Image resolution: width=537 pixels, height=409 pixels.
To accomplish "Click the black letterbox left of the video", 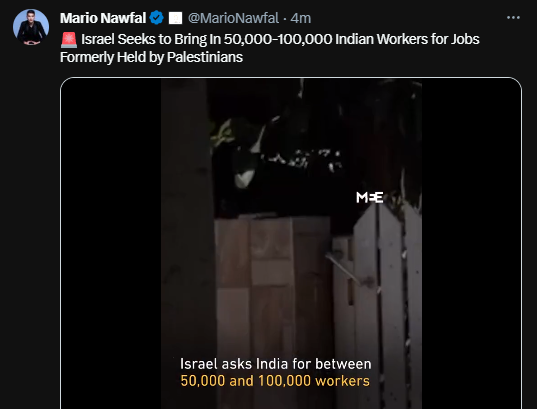I will point(111,243).
